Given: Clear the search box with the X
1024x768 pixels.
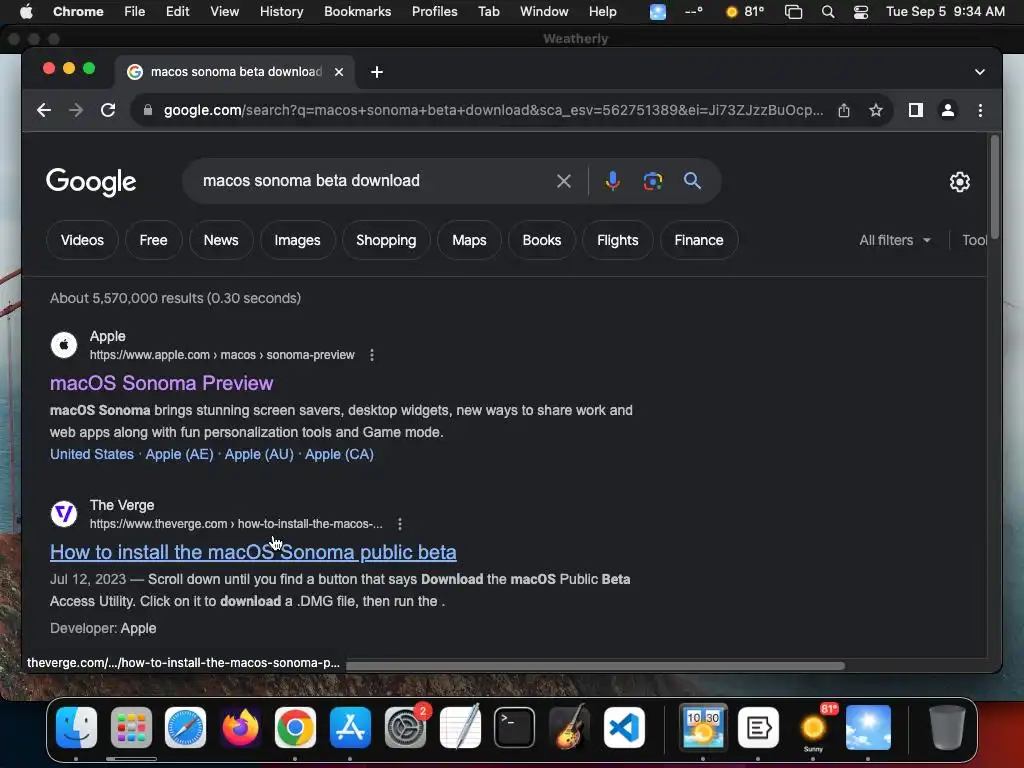Looking at the screenshot, I should click(x=564, y=181).
